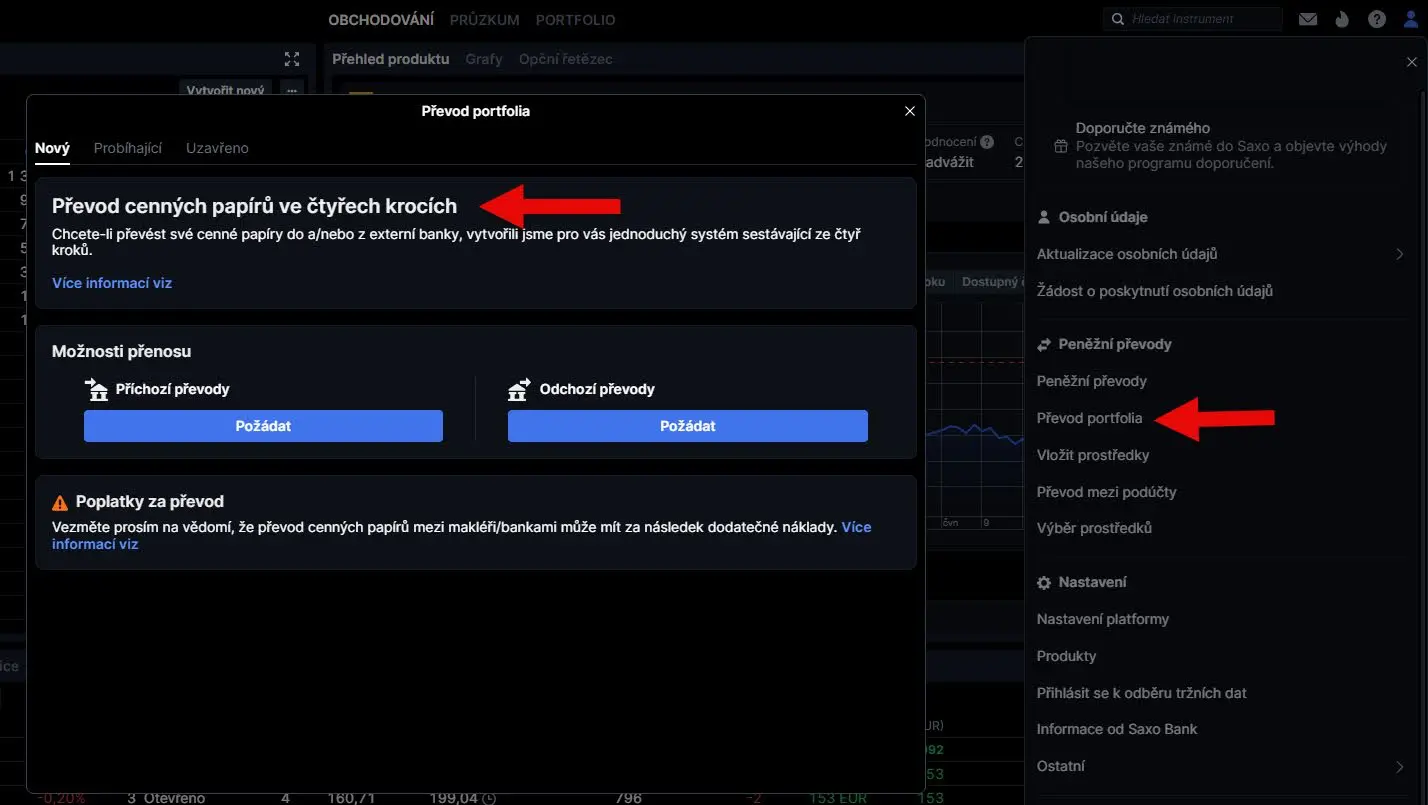Request incoming transfer with Požádat button
1428x805 pixels.
click(x=263, y=426)
